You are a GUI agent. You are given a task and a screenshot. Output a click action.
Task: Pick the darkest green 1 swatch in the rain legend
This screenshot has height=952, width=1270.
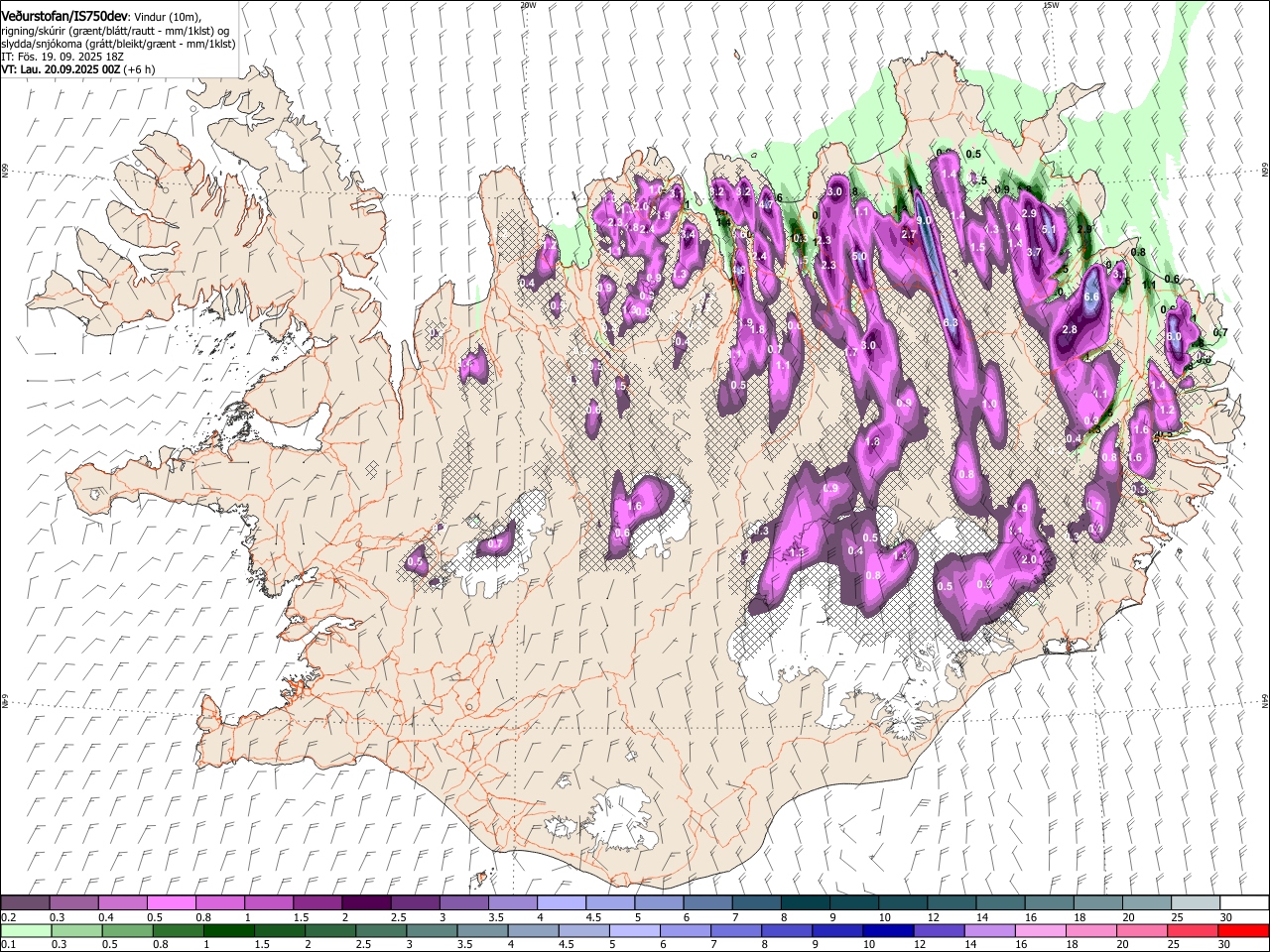pos(229,930)
